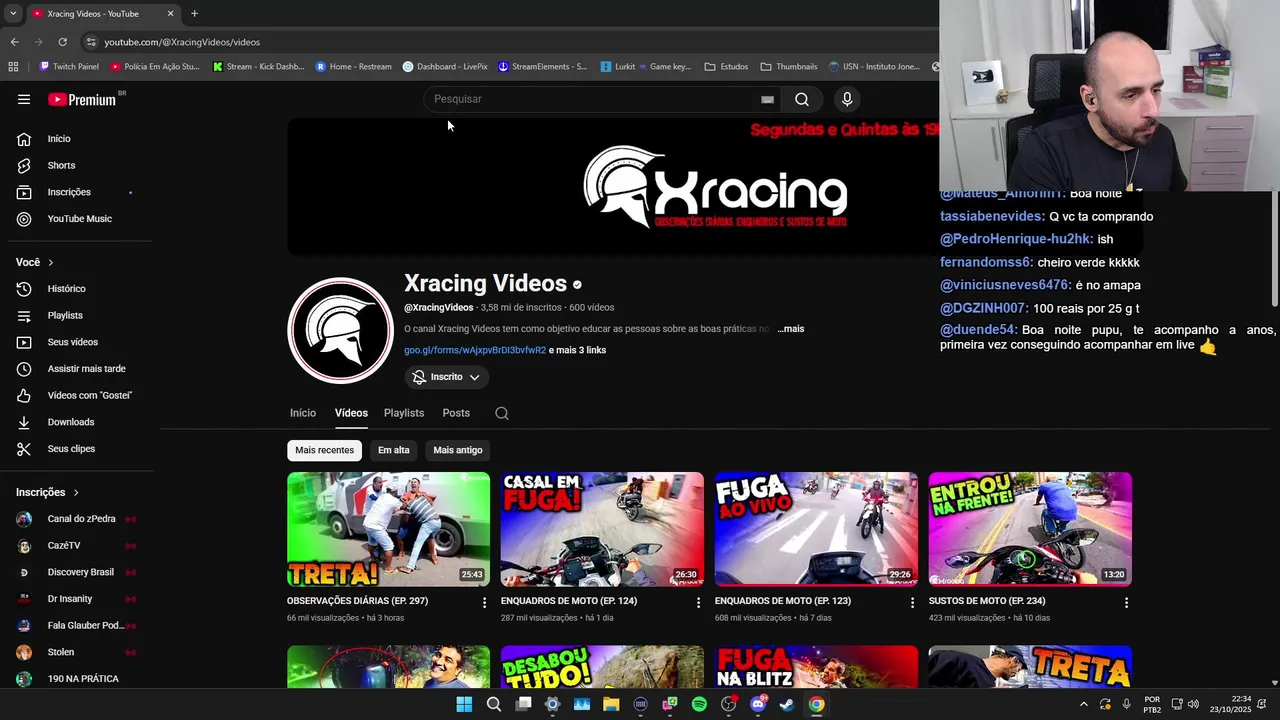The height and width of the screenshot is (720, 1280).
Task: Open the Estudos bookmarks folder
Action: 726,67
